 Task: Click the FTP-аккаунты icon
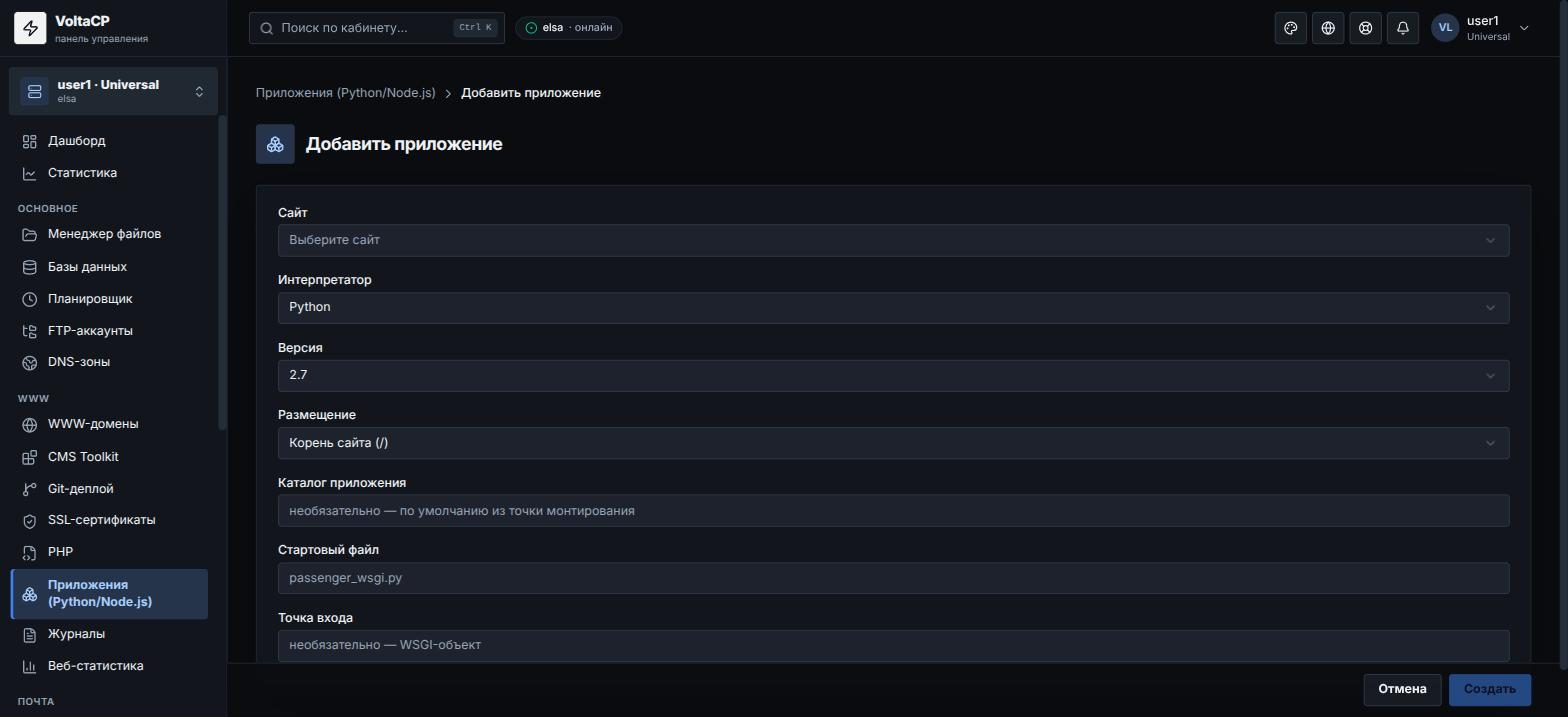pyautogui.click(x=30, y=331)
